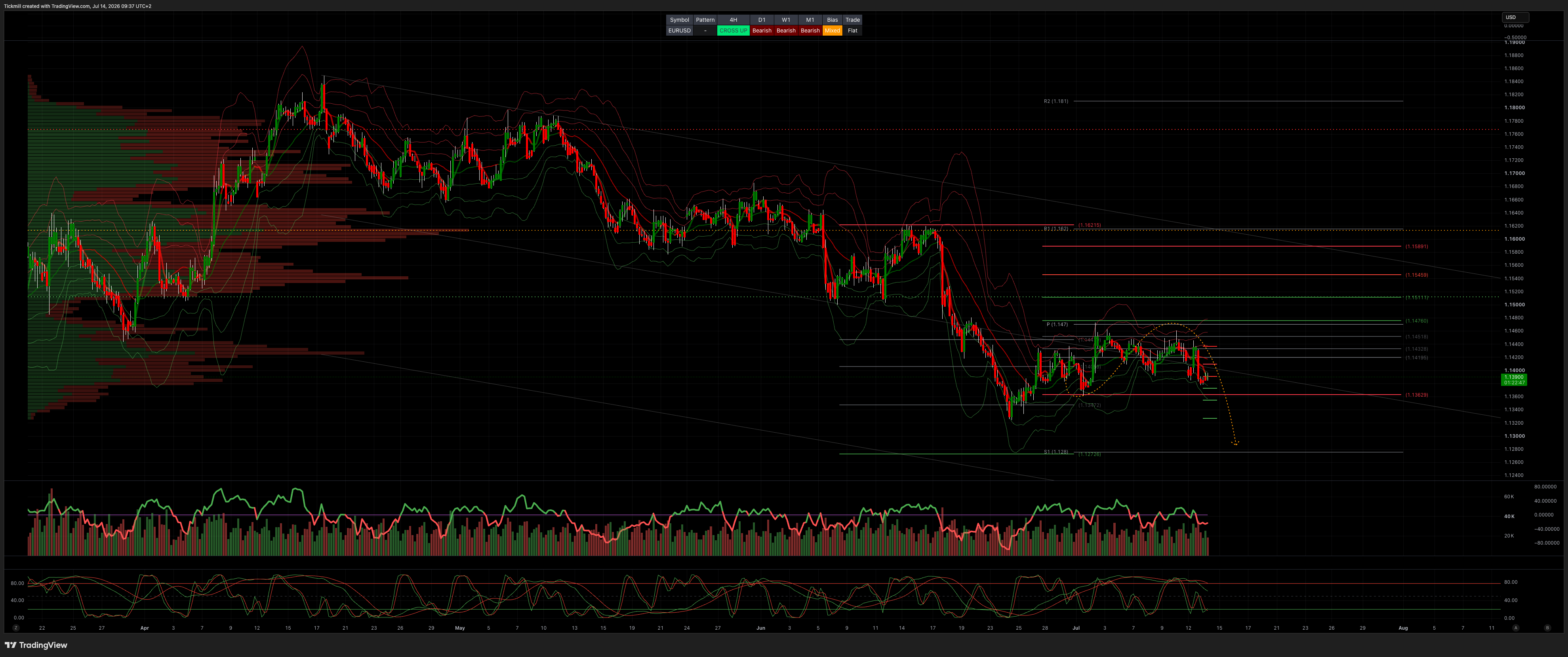This screenshot has height=657, width=1568.
Task: Click the Tickmill created with TradingView.com caption
Action: coord(77,6)
